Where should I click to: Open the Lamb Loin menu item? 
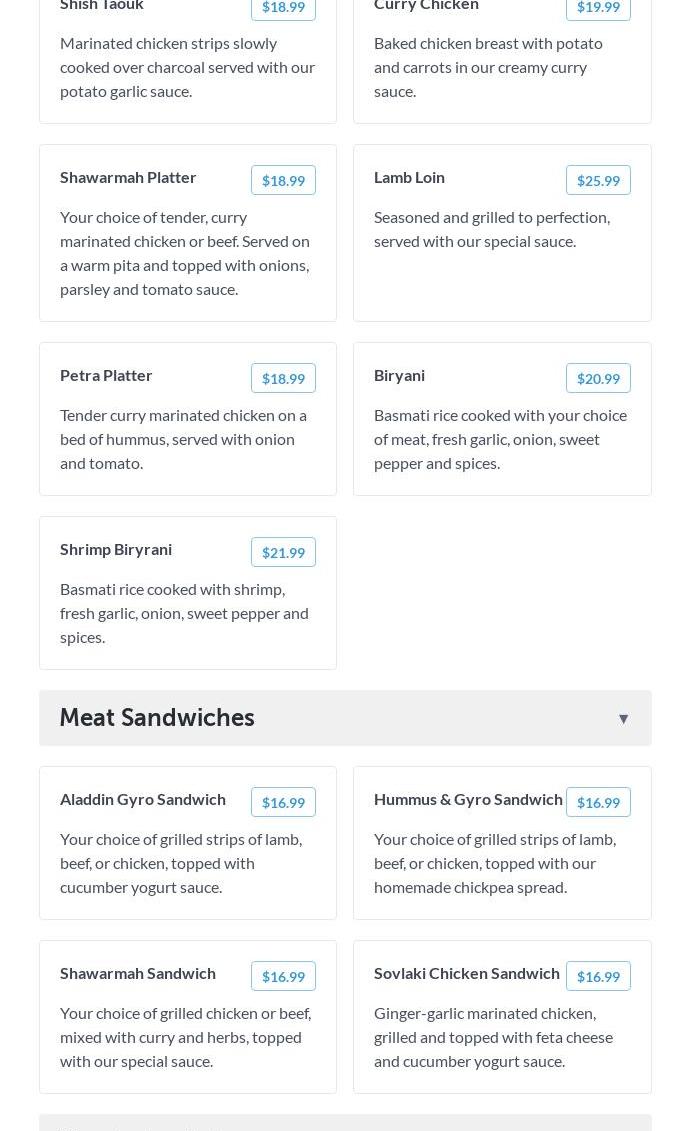409,177
